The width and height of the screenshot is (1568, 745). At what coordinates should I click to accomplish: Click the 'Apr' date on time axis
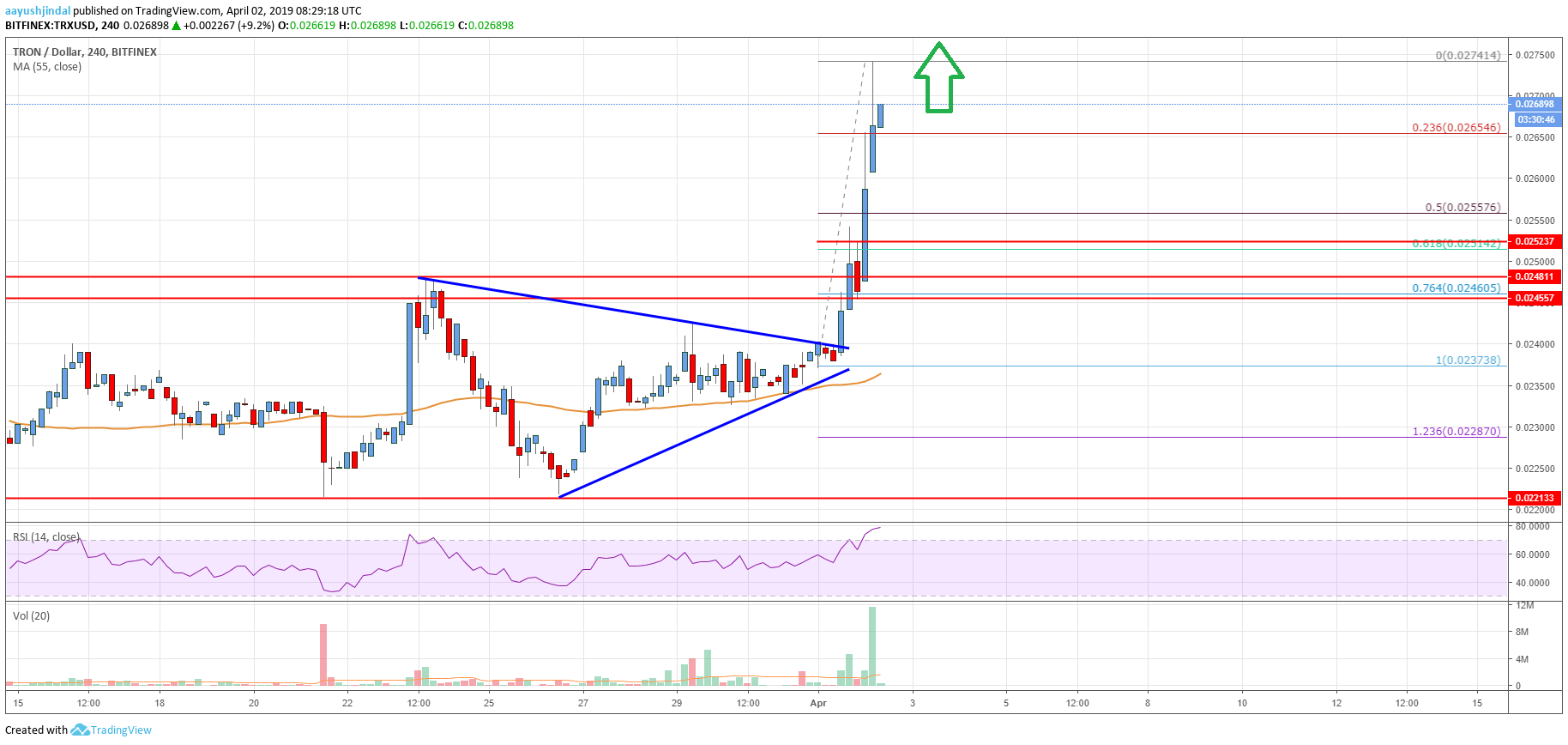pos(818,703)
